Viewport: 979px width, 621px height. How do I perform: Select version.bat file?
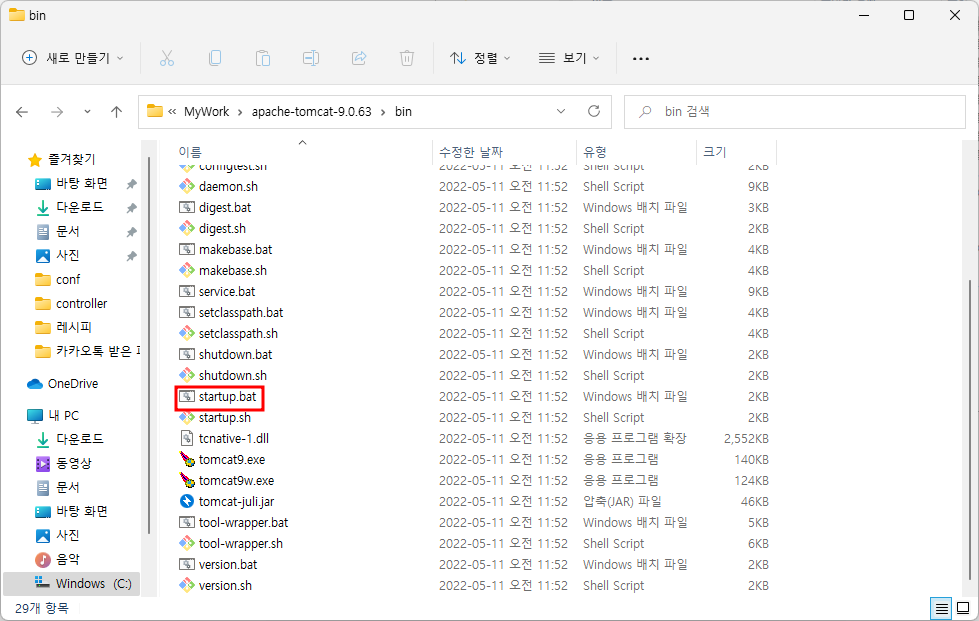coord(228,565)
